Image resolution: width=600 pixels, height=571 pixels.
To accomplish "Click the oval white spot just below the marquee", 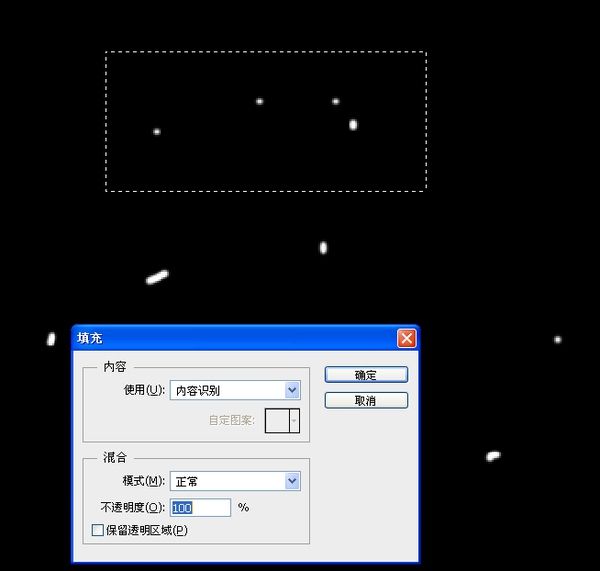I will coord(323,248).
